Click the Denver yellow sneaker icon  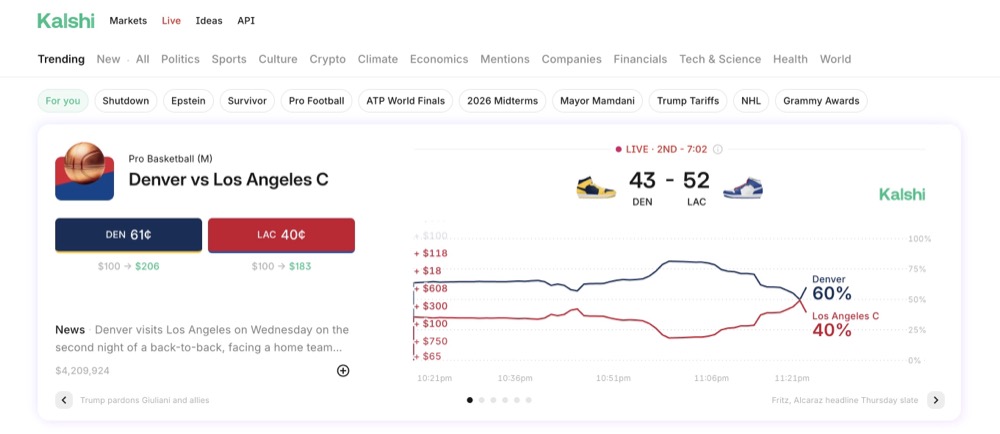pos(596,187)
